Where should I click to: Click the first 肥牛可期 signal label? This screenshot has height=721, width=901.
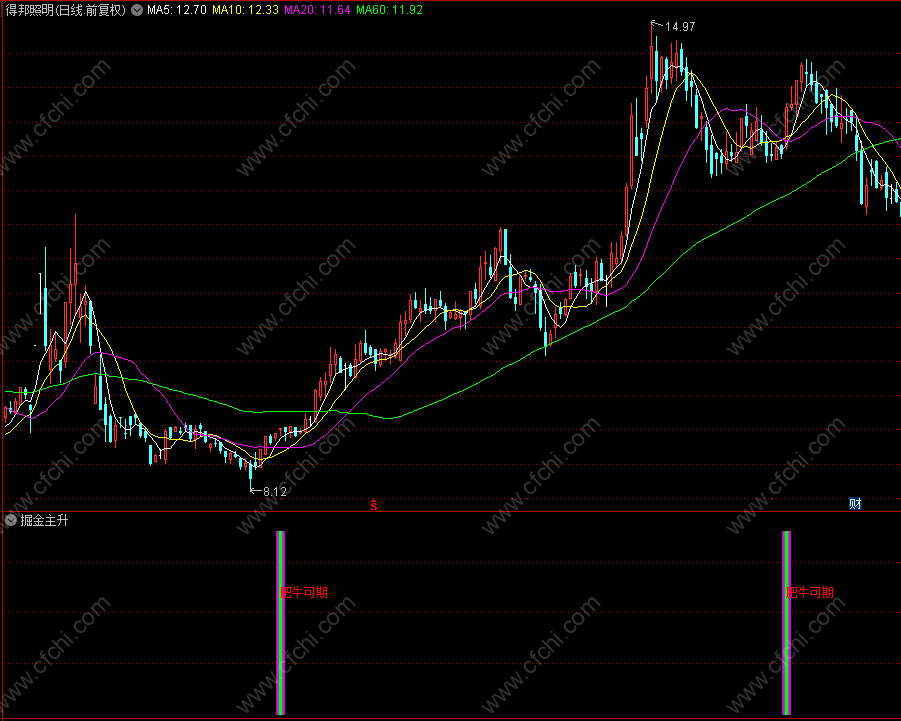point(304,592)
